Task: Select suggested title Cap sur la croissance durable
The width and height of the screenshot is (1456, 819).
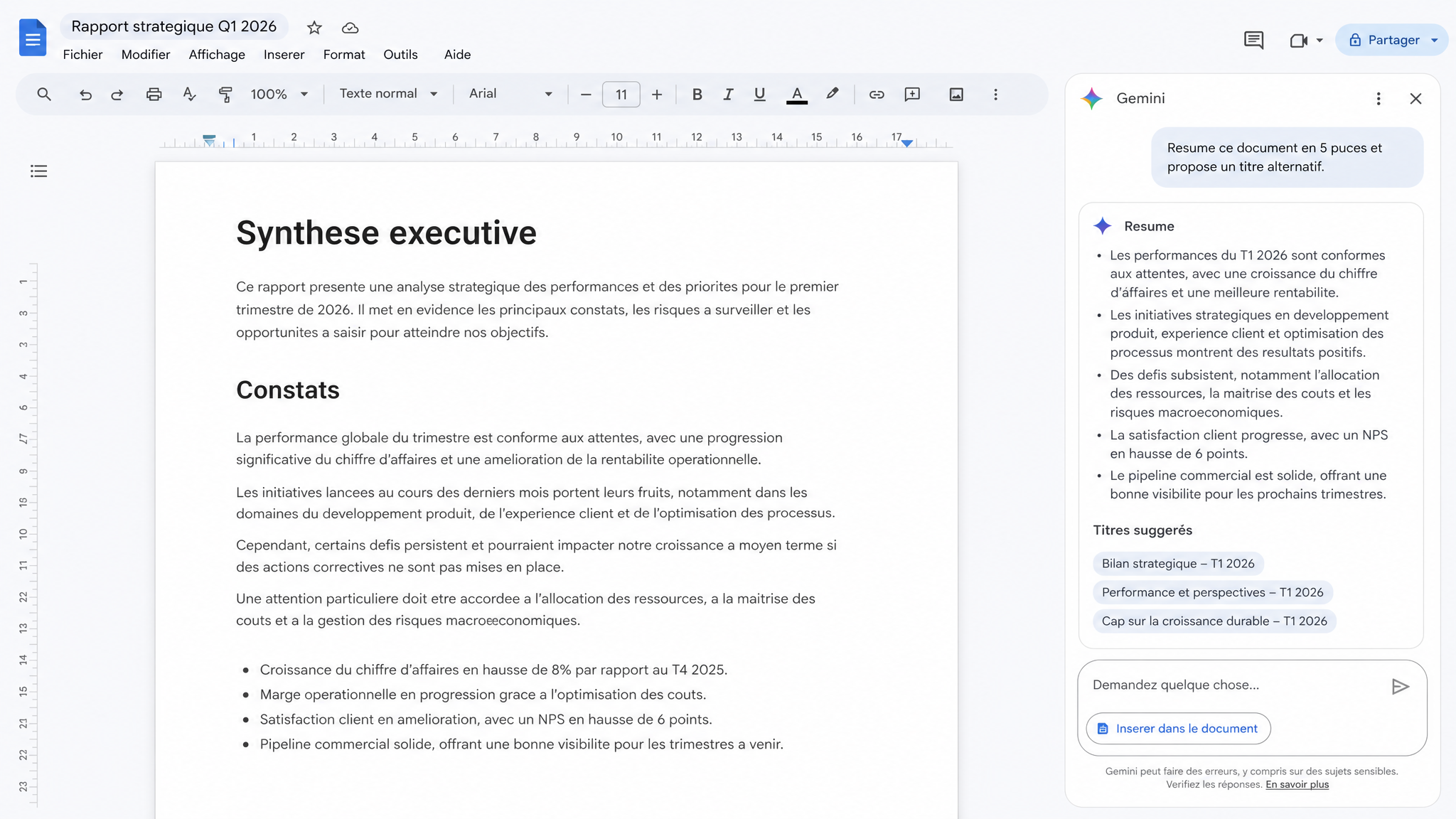Action: click(x=1214, y=621)
